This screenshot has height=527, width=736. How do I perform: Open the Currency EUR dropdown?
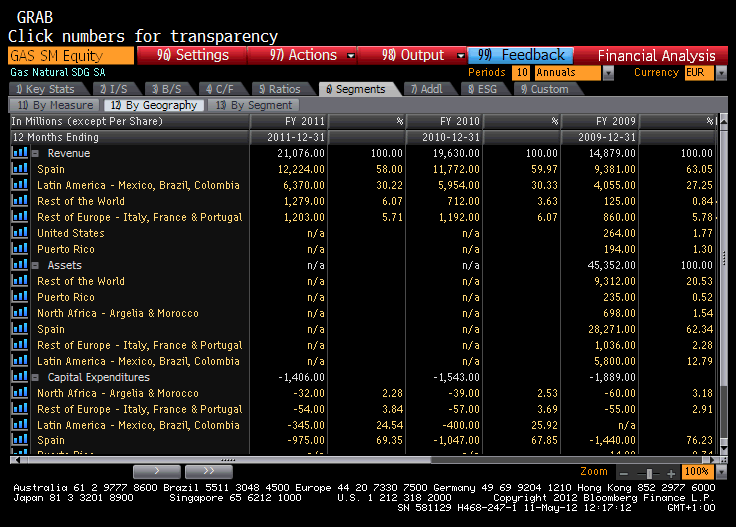pos(721,73)
